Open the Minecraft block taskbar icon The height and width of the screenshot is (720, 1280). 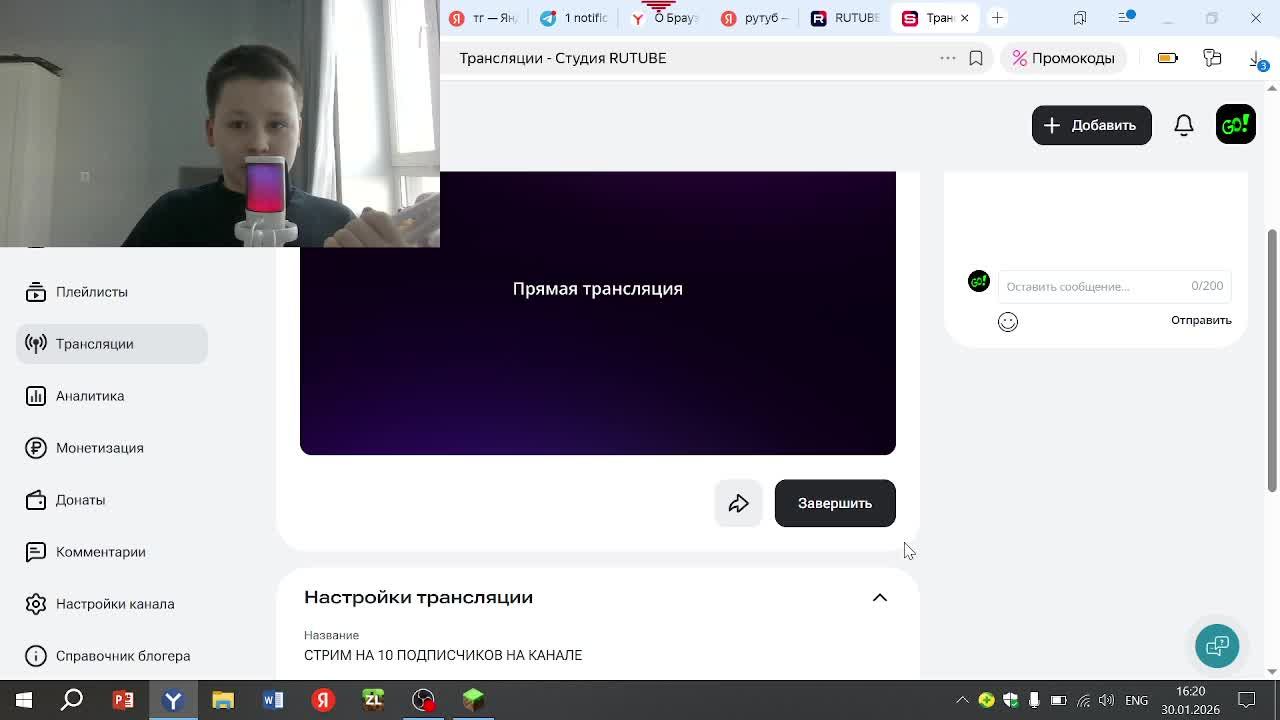pyautogui.click(x=473, y=700)
